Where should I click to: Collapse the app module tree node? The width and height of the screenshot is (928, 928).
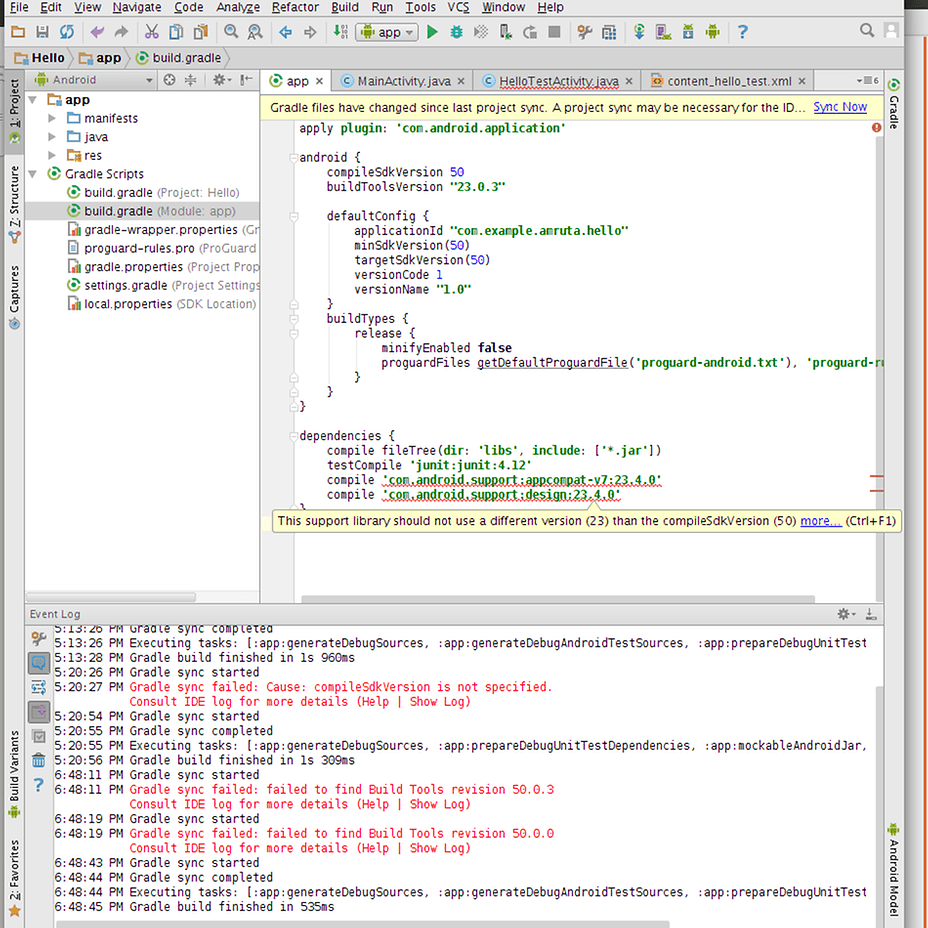[x=33, y=100]
